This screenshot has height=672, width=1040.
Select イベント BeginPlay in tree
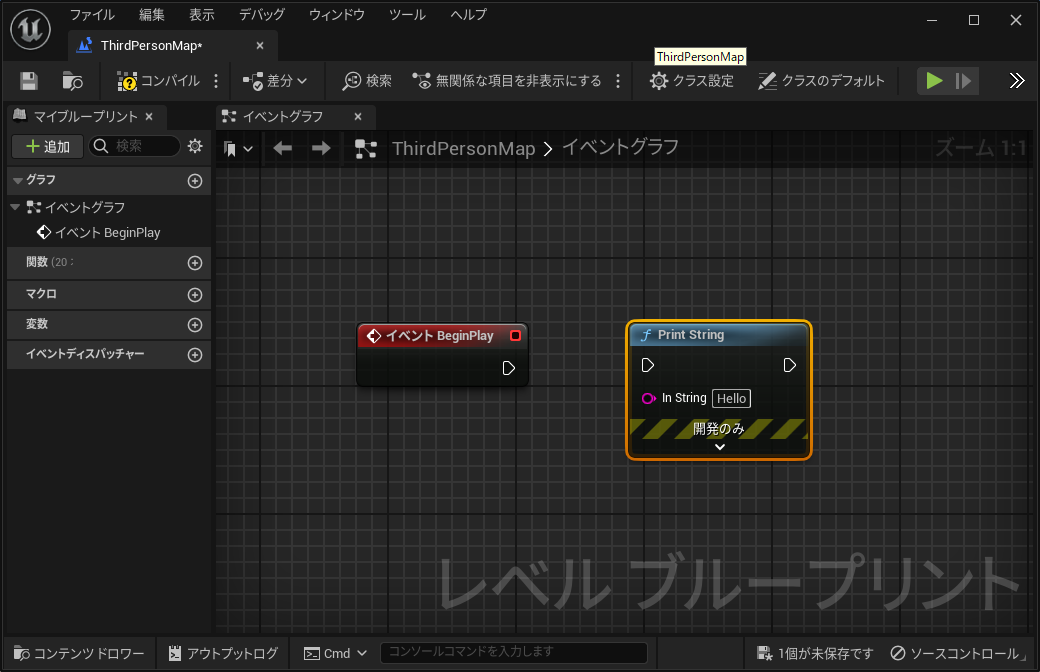tap(99, 232)
